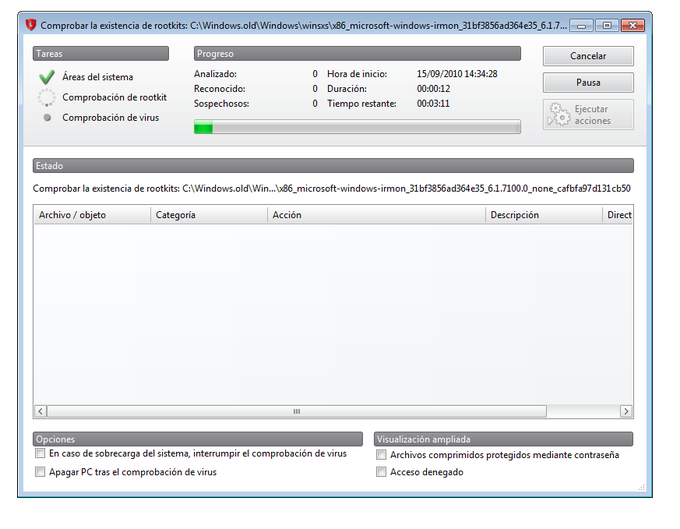This screenshot has width=680, height=529.
Task: Click the Progreso section header
Action: click(x=357, y=54)
